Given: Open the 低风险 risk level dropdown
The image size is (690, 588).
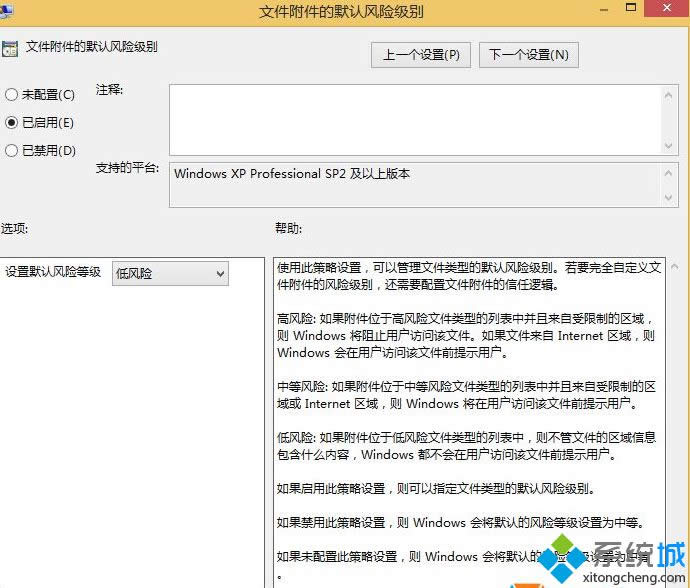Looking at the screenshot, I should tap(170, 274).
